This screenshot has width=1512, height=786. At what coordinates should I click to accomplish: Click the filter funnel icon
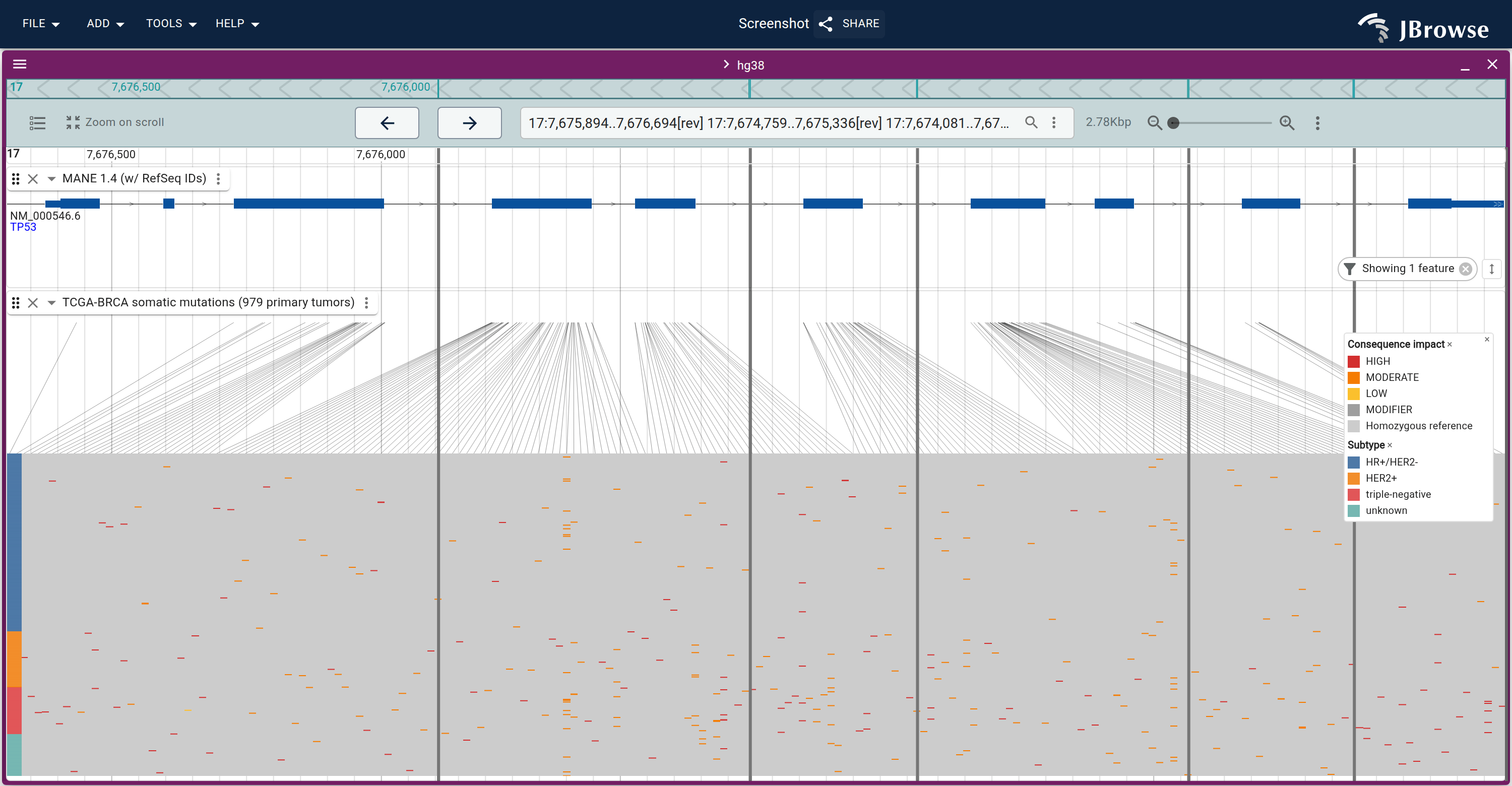pyautogui.click(x=1349, y=269)
